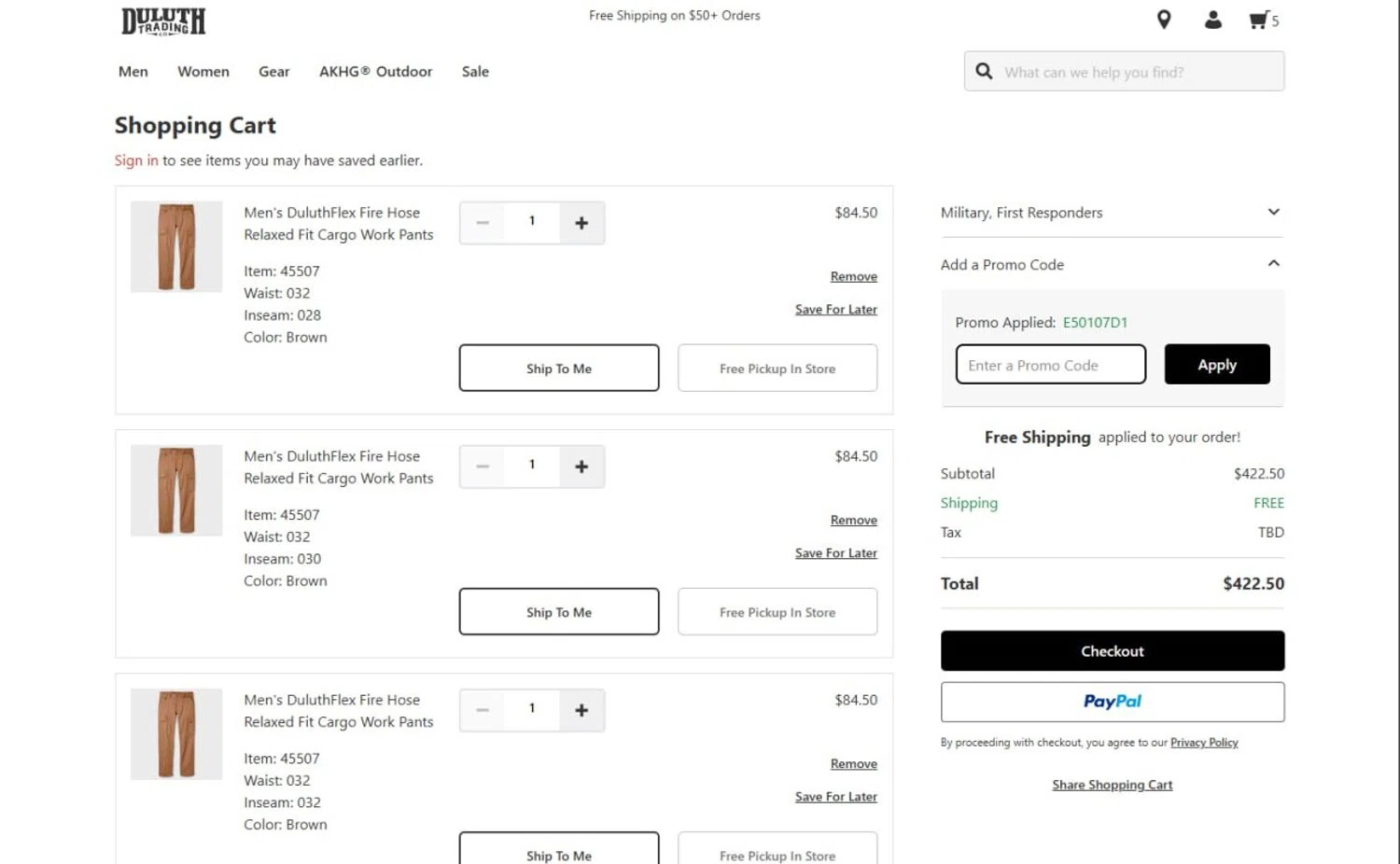Pay with the PayPal button
Image resolution: width=1400 pixels, height=864 pixels.
click(x=1112, y=702)
